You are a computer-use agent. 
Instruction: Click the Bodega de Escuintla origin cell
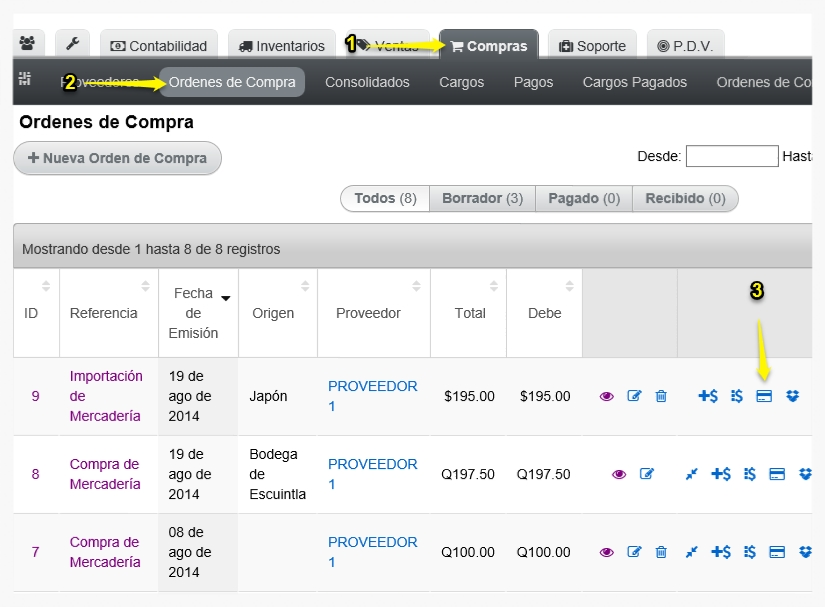[277, 474]
